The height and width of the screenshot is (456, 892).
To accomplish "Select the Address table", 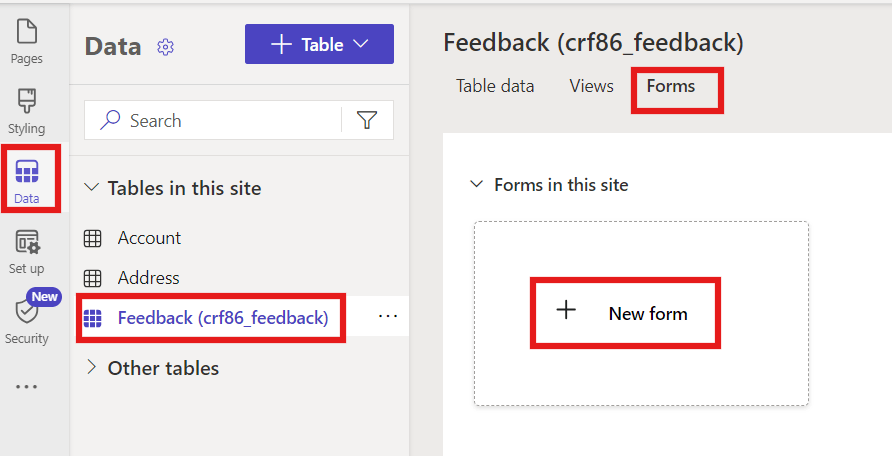I will pos(148,278).
